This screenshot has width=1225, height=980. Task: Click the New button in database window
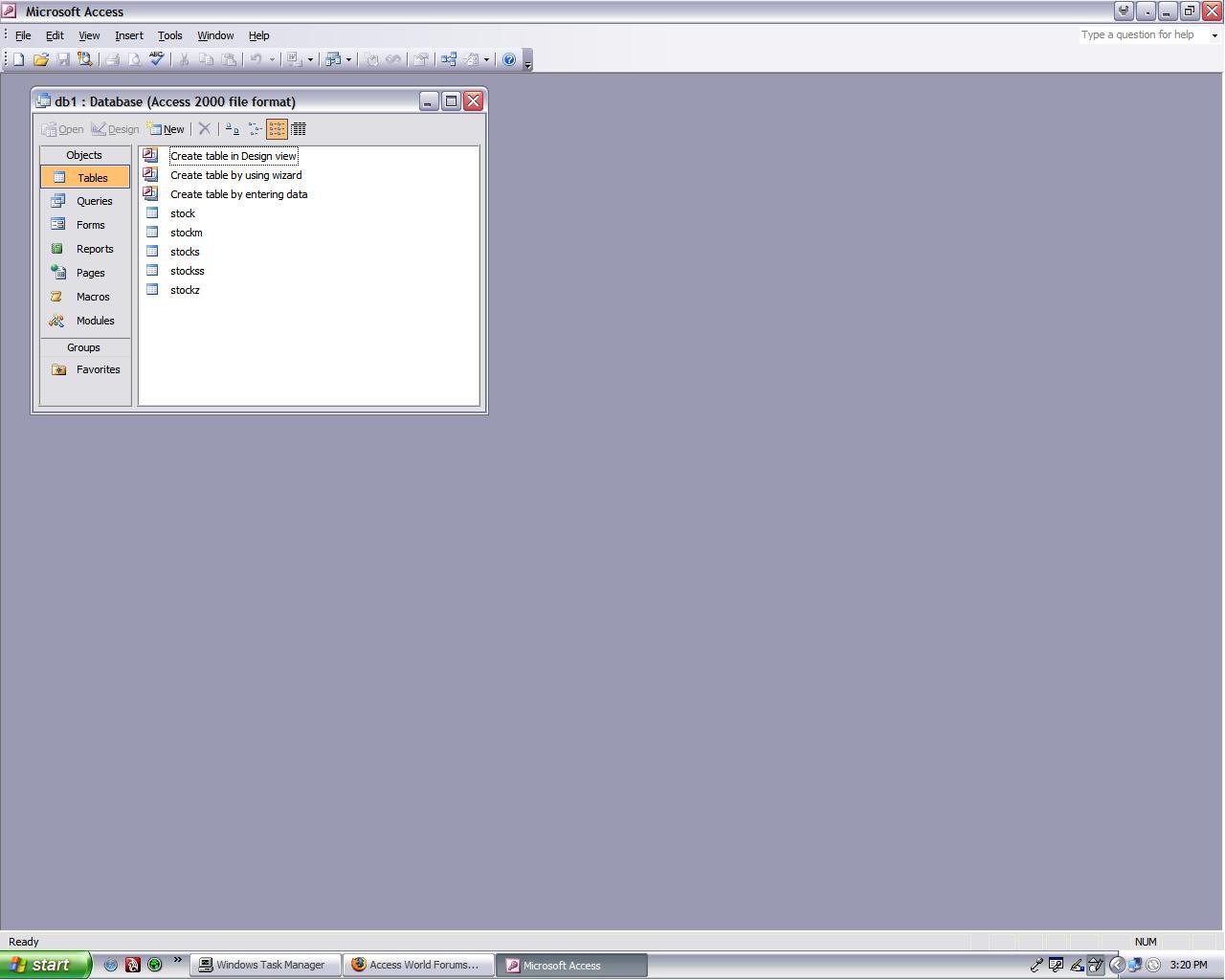coord(167,129)
